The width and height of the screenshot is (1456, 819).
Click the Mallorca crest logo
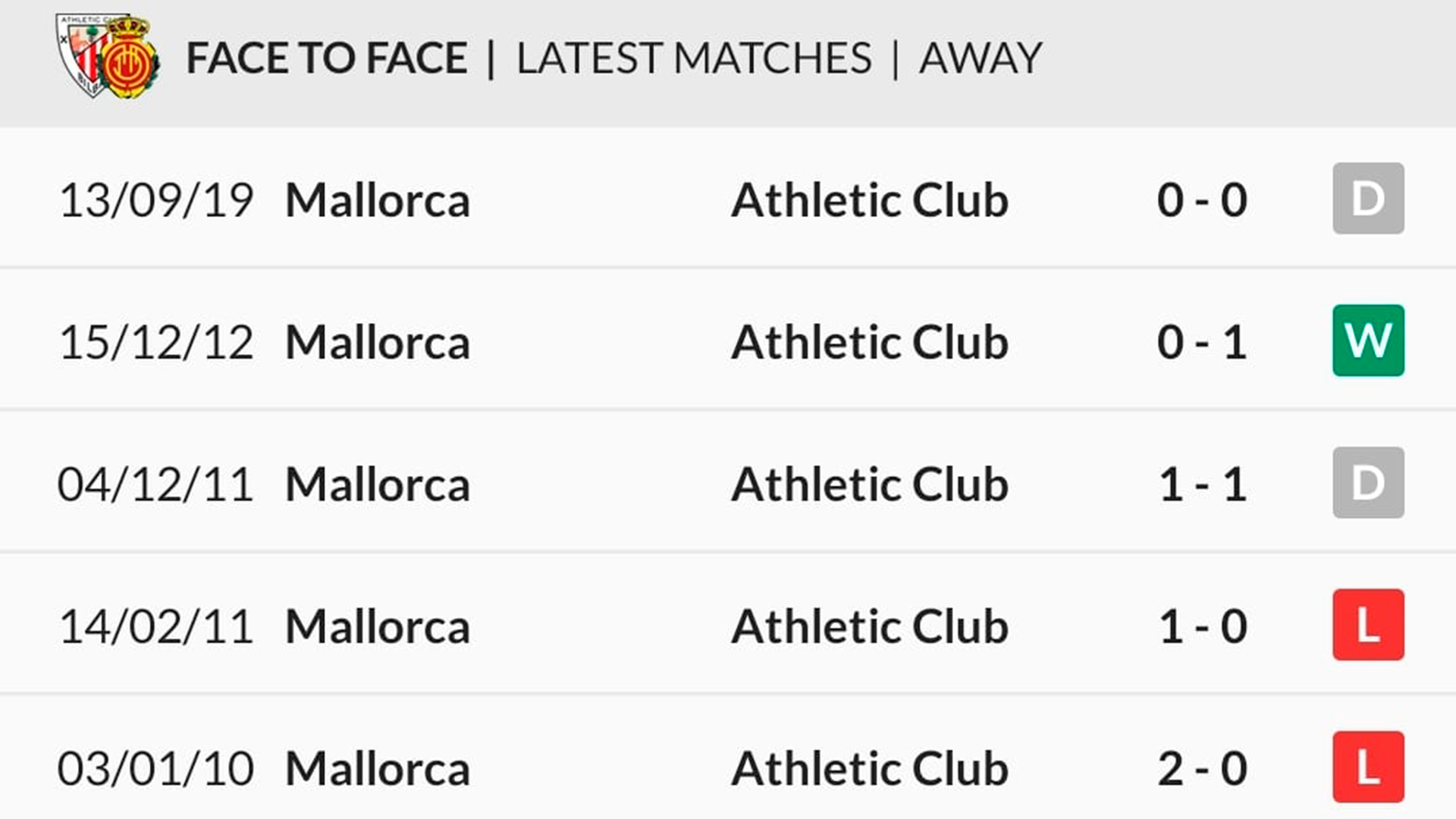coord(130,59)
